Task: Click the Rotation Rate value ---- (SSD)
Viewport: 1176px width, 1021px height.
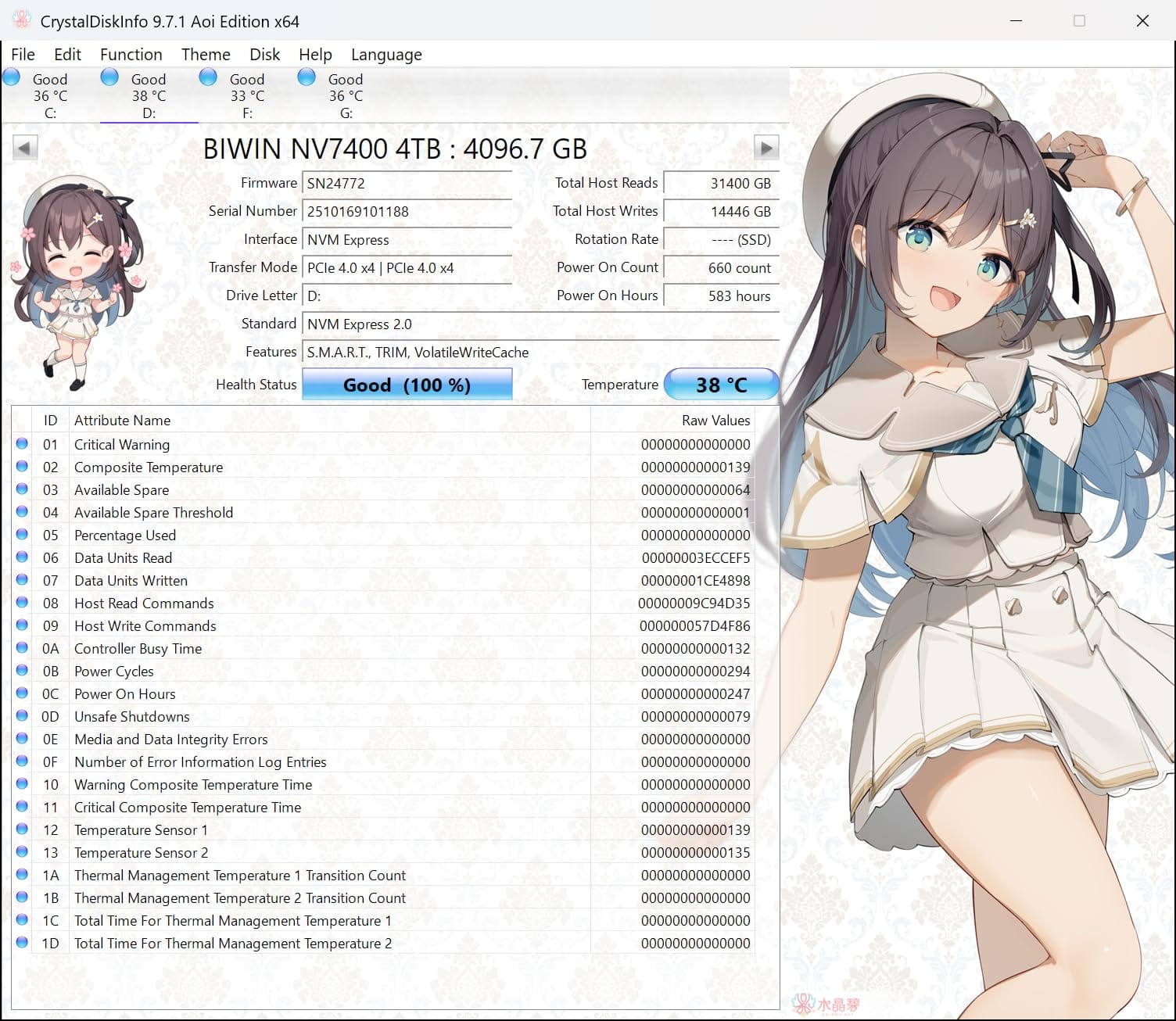Action: pos(721,239)
